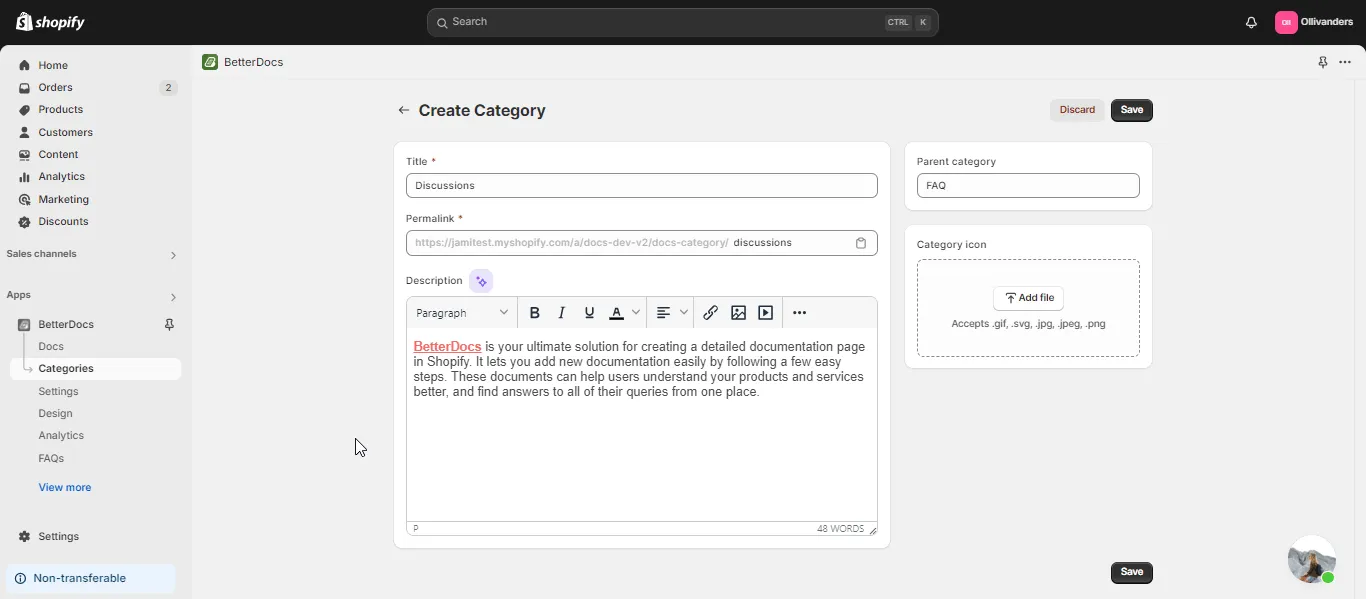
Task: Open alignment options dropdown arrow
Action: point(684,313)
